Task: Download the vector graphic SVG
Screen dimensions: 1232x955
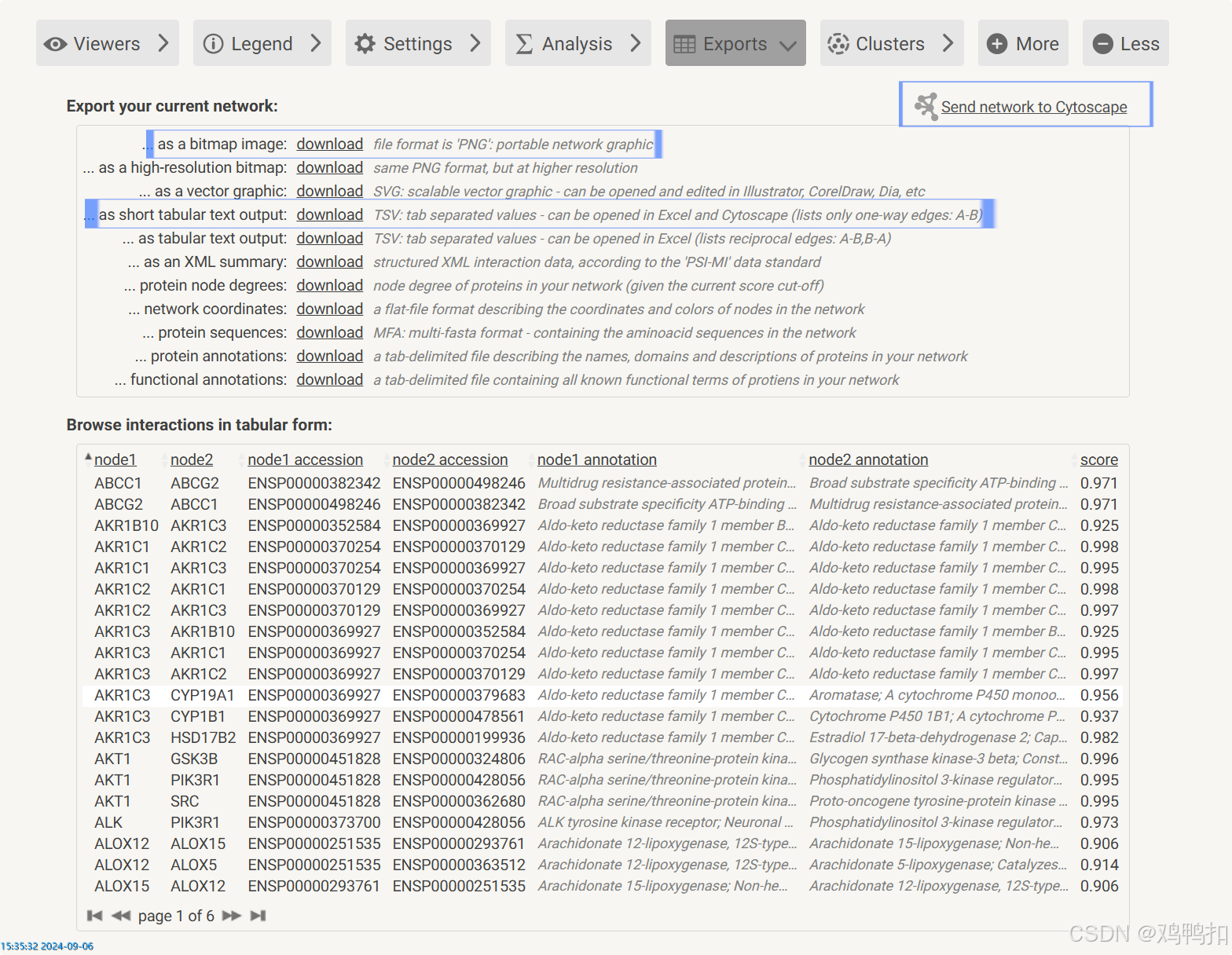Action: pyautogui.click(x=330, y=192)
